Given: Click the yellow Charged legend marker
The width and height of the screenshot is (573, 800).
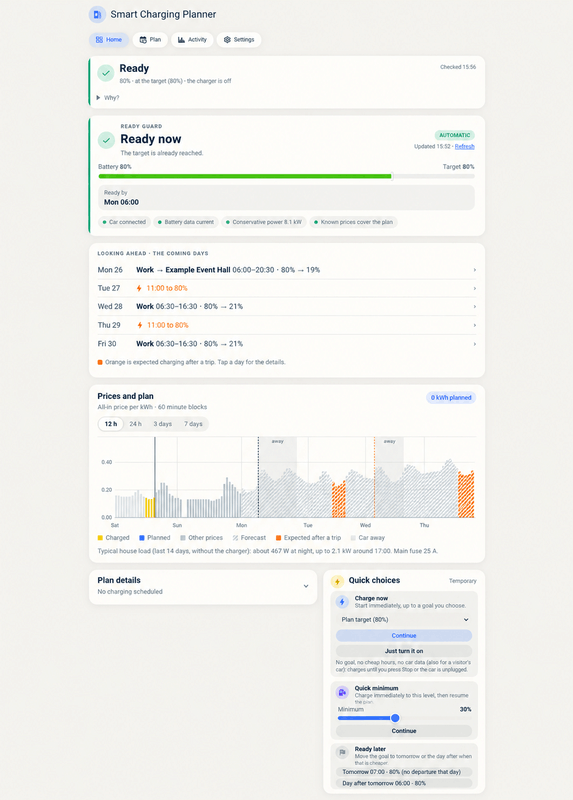Looking at the screenshot, I should pos(100,538).
